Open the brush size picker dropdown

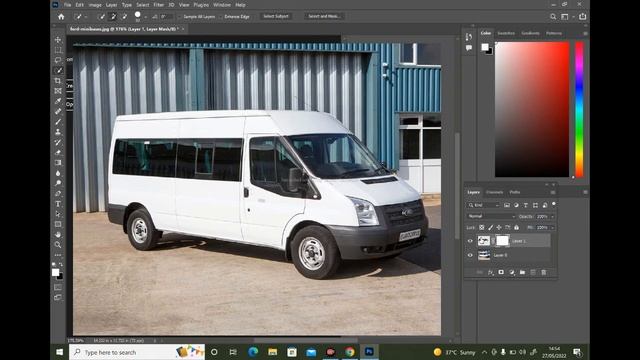[x=145, y=17]
